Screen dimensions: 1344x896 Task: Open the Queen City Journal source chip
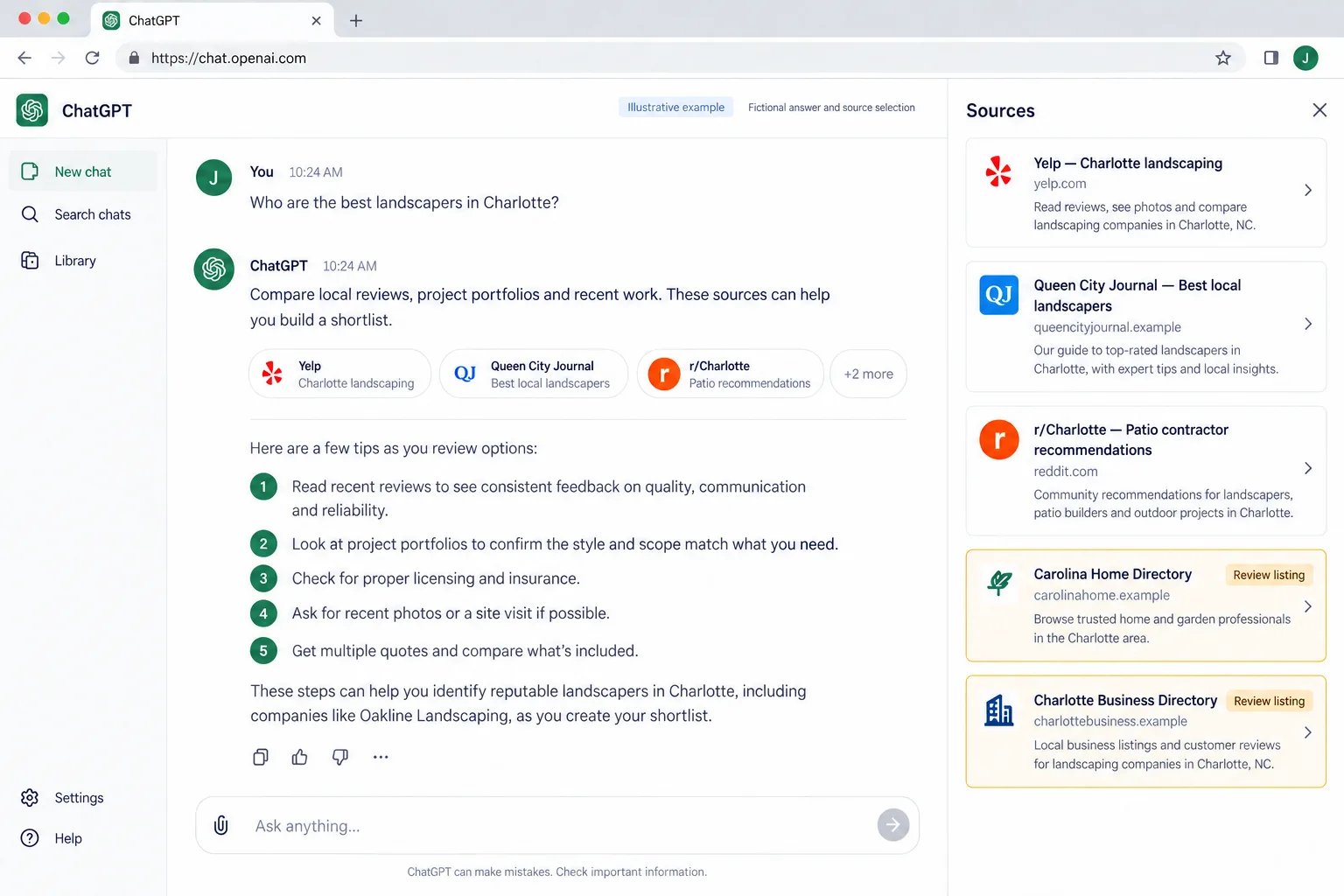[x=534, y=374]
